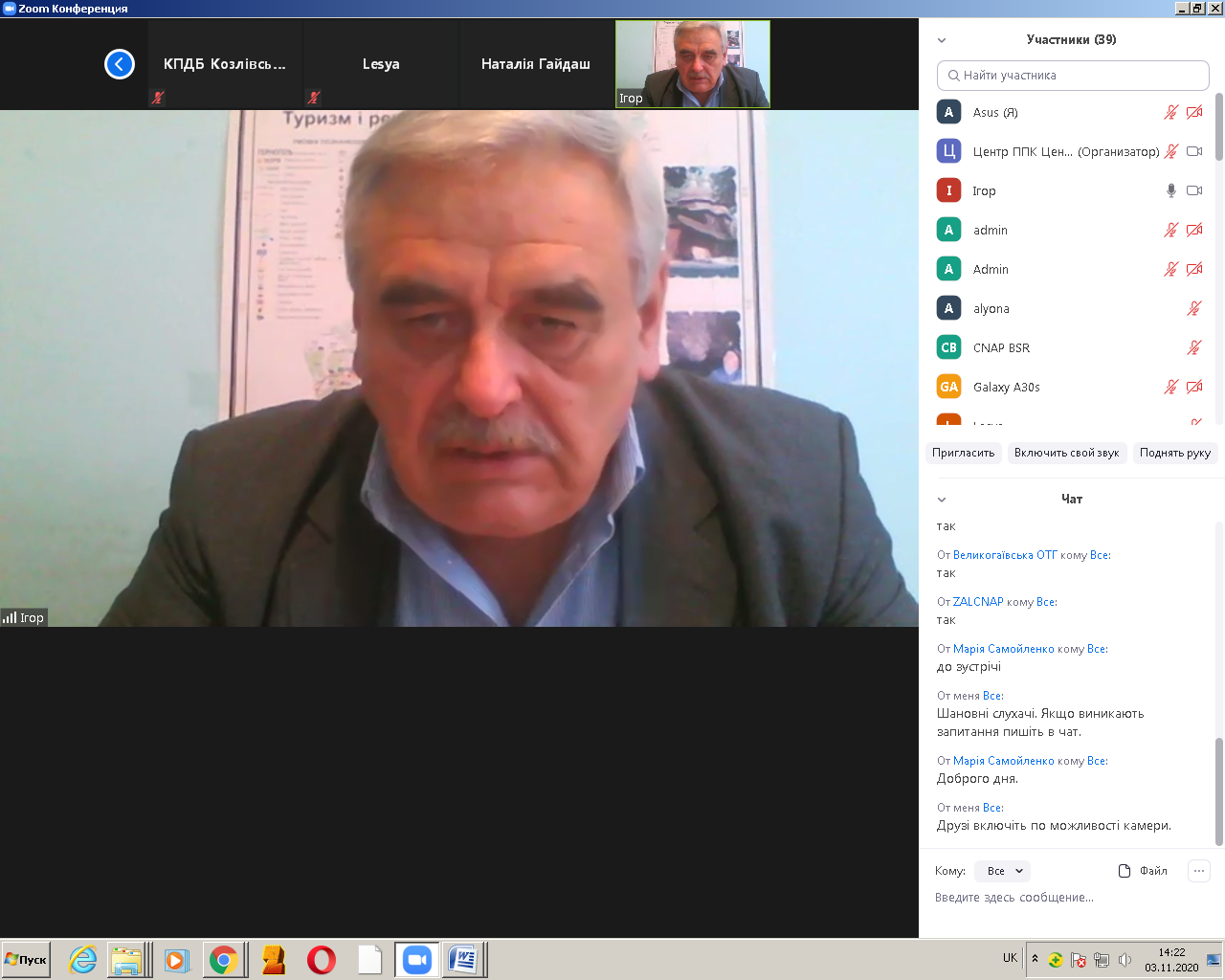
Task: Select the Наталія Гайдаш participant tile
Action: [x=536, y=64]
